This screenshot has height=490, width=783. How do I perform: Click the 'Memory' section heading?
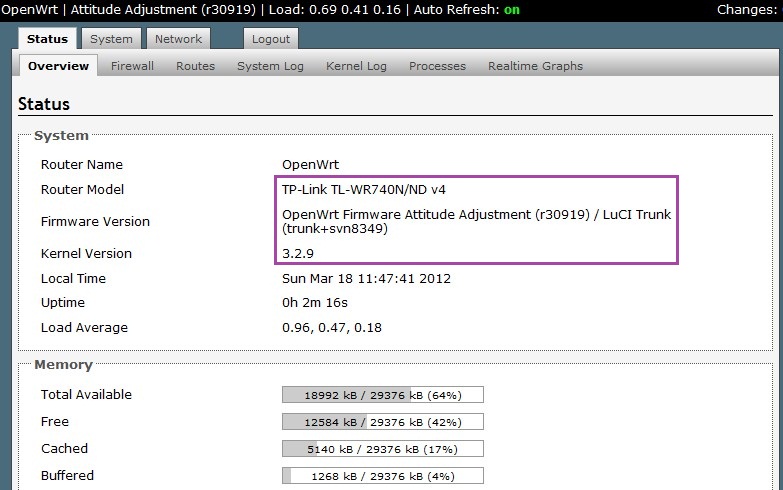63,365
